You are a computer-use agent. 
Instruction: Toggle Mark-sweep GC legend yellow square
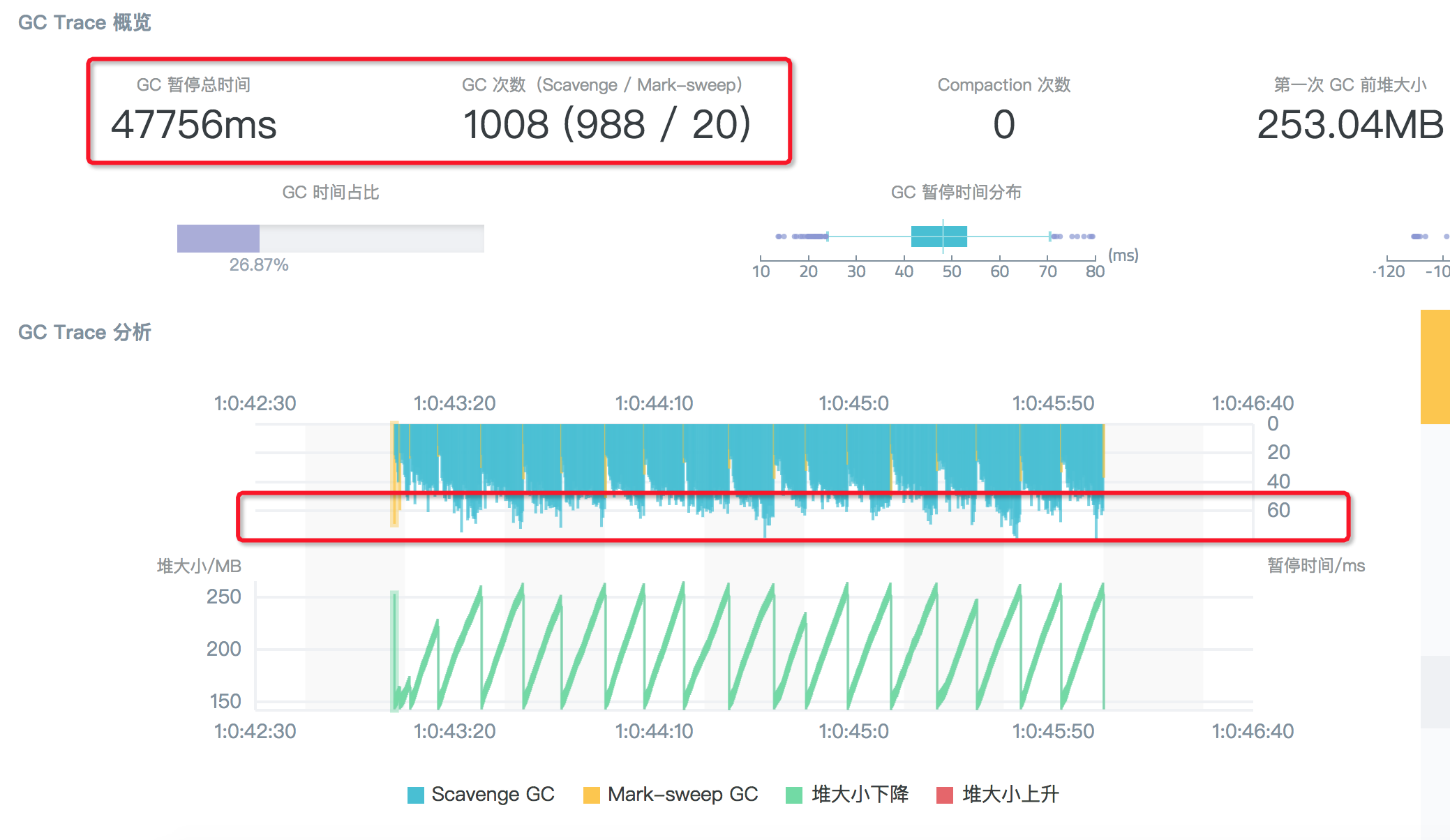pos(591,795)
